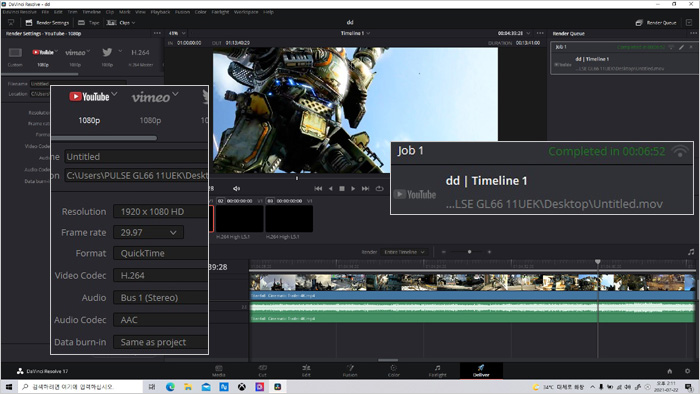
Task: Open the viewer timecode dropdown chevron
Action: pyautogui.click(x=529, y=33)
